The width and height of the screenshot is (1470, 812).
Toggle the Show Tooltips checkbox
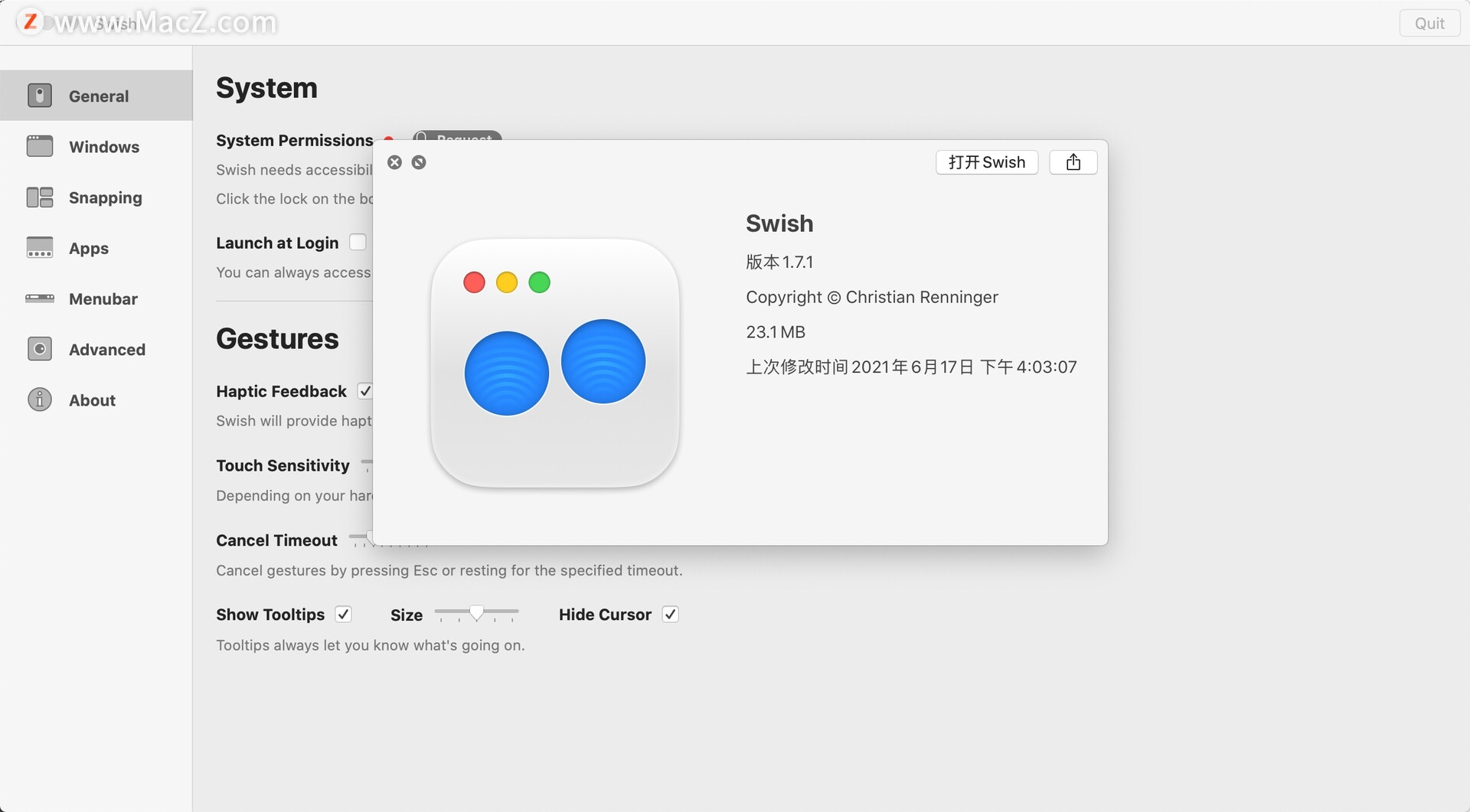(x=344, y=615)
